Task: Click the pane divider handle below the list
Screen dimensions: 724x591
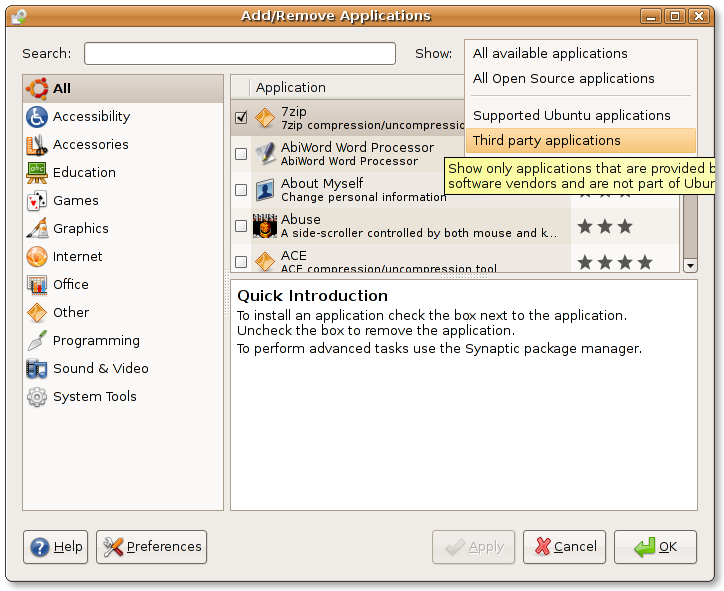Action: click(464, 276)
